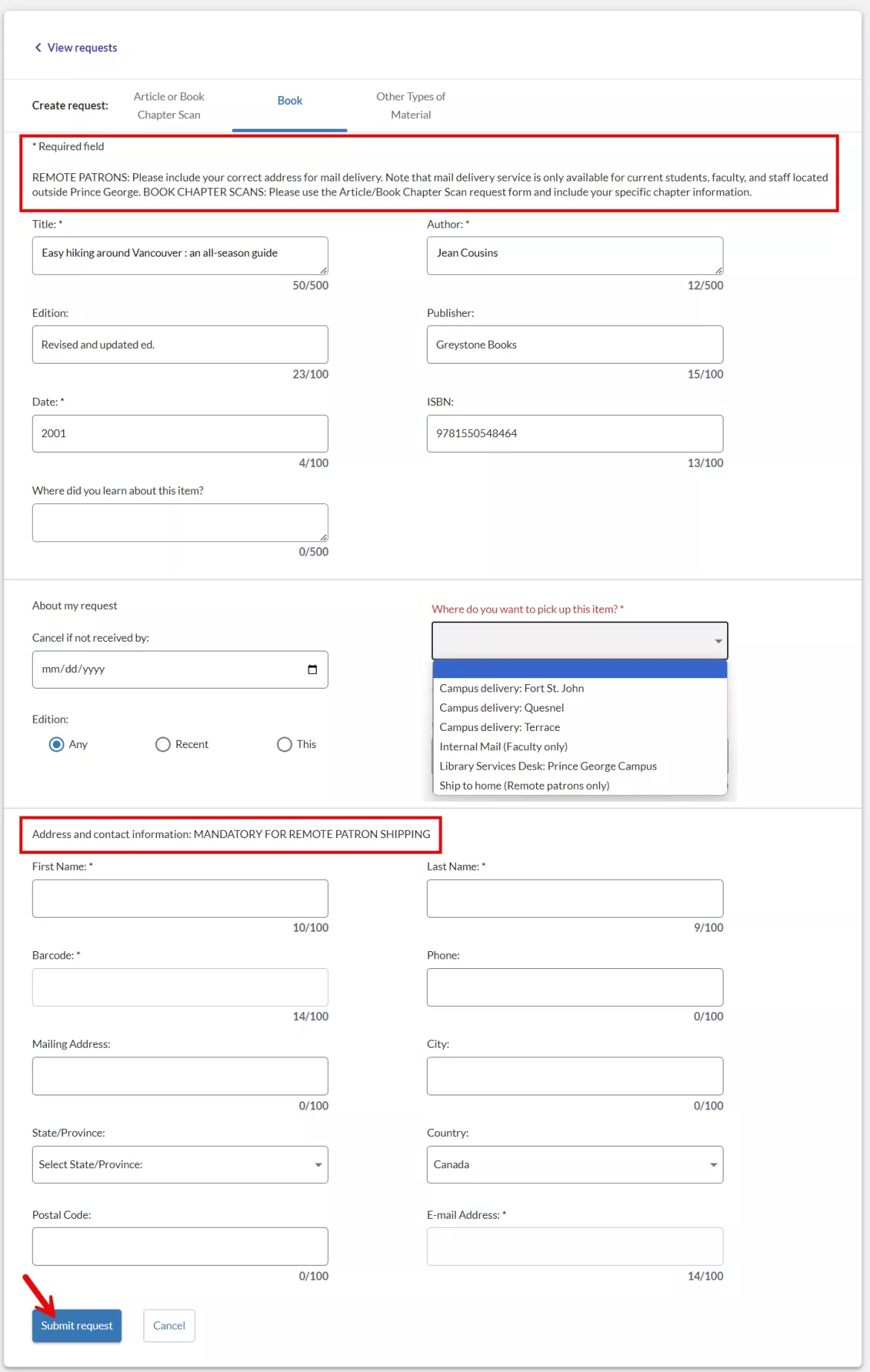
Task: Select the Any edition radio button
Action: click(57, 744)
